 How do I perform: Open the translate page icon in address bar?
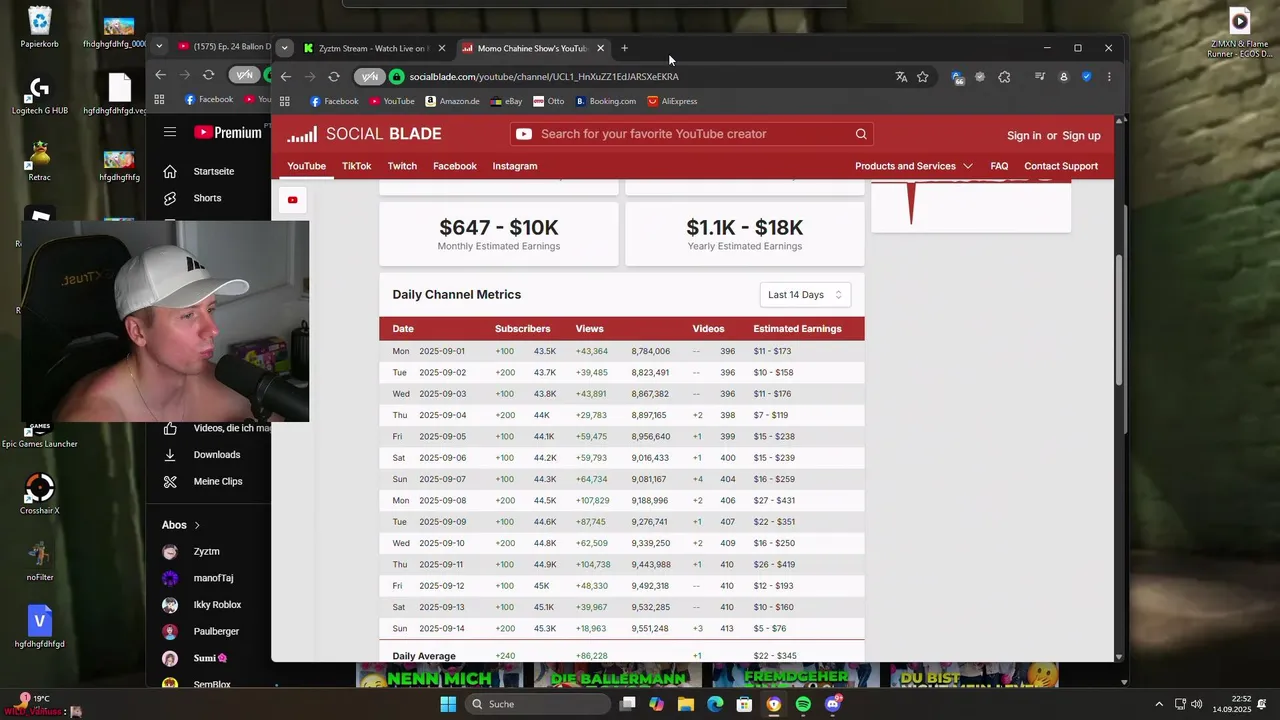tap(901, 76)
